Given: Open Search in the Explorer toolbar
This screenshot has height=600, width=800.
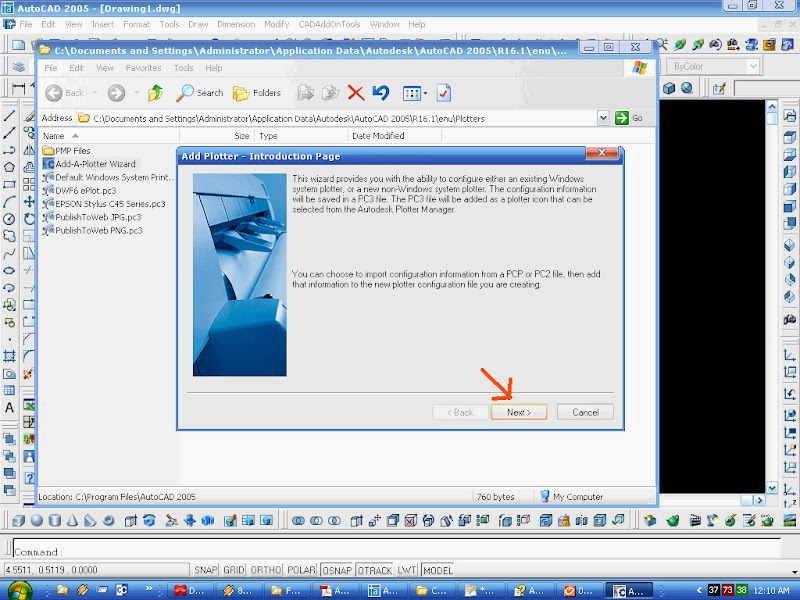Looking at the screenshot, I should tap(199, 93).
